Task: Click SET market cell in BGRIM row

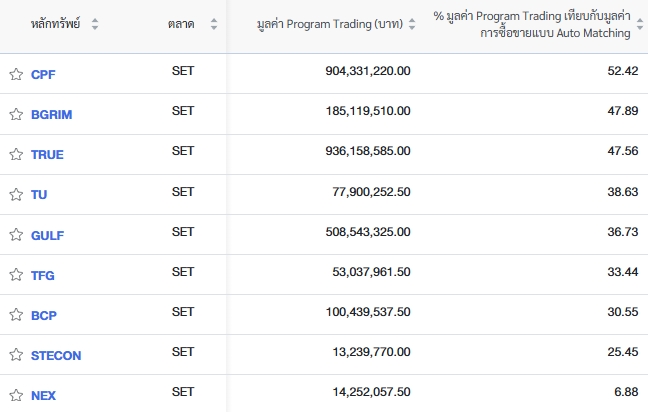Action: pyautogui.click(x=183, y=111)
